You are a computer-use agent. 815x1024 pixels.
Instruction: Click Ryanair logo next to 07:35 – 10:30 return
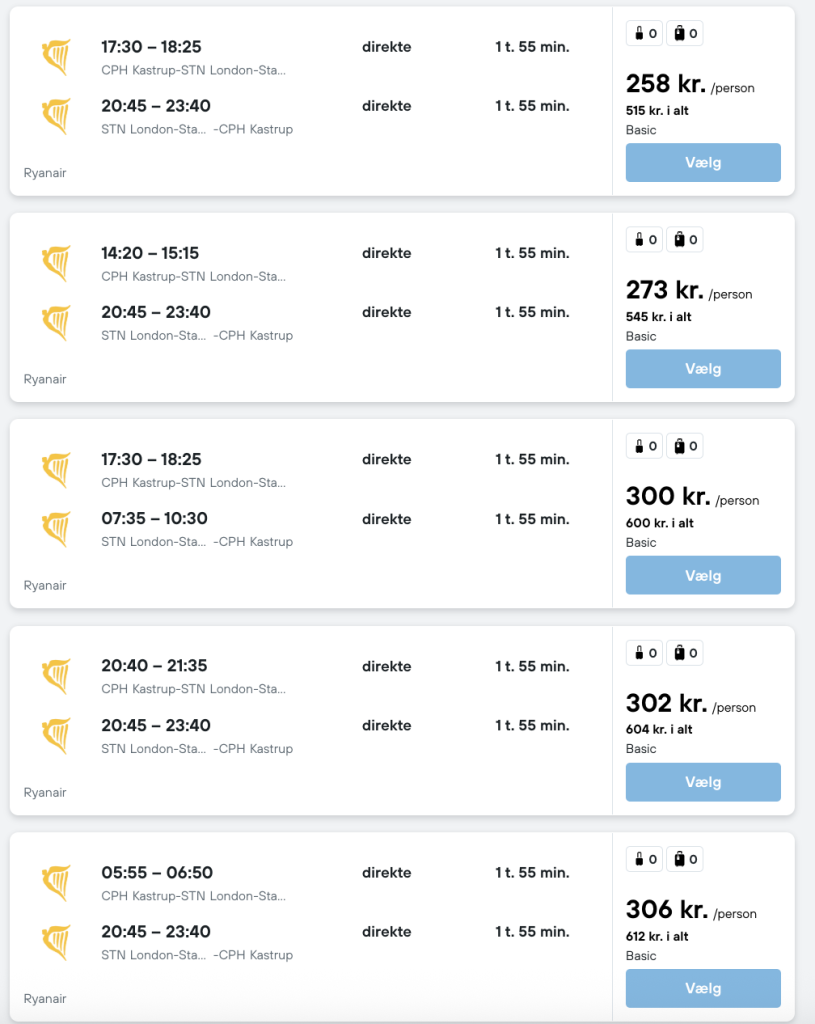pyautogui.click(x=56, y=529)
